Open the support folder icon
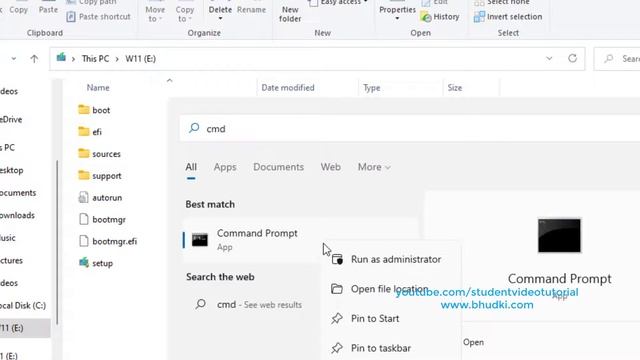The image size is (640, 360). (x=84, y=176)
